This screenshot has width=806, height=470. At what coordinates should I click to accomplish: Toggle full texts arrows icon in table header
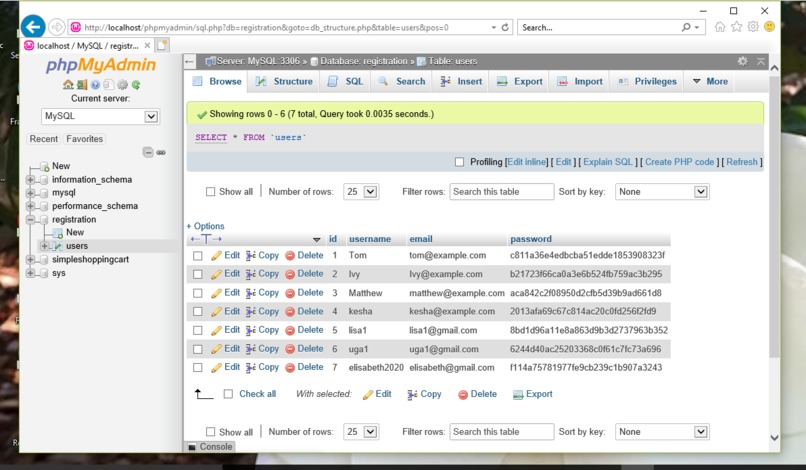tap(206, 239)
